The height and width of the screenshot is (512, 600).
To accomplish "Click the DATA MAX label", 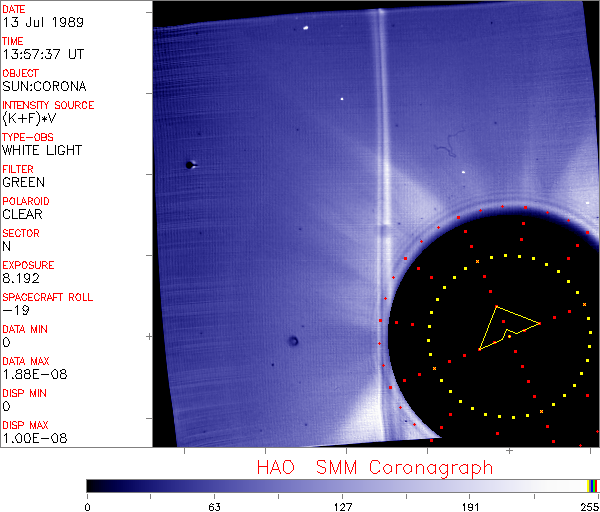I will coord(26,361).
